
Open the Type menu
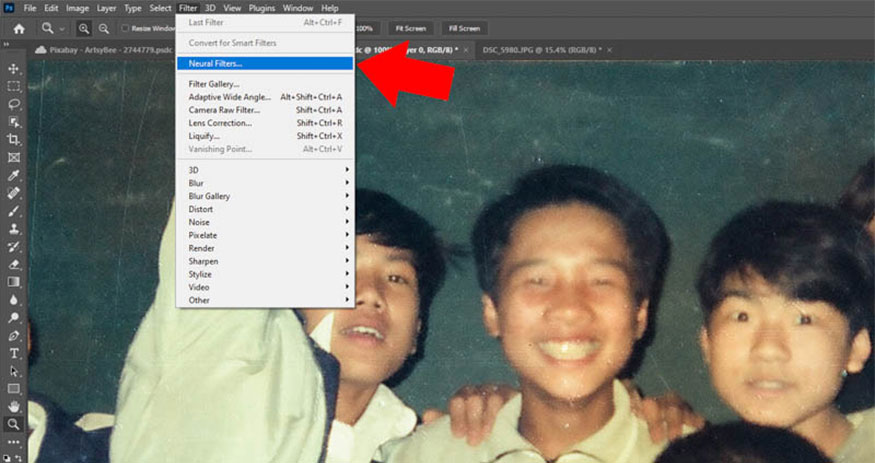(x=133, y=8)
